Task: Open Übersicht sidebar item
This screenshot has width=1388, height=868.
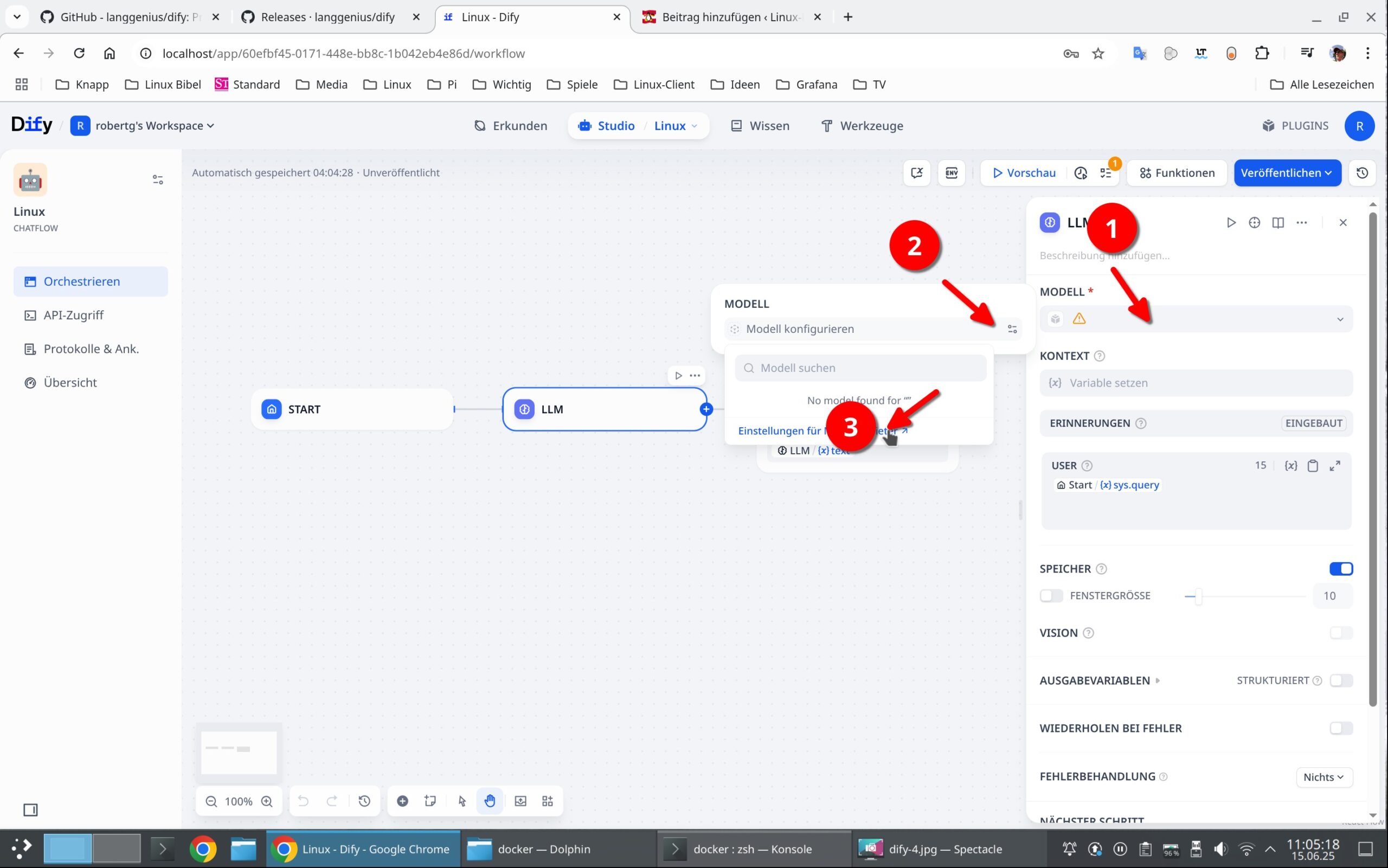Action: click(x=91, y=383)
